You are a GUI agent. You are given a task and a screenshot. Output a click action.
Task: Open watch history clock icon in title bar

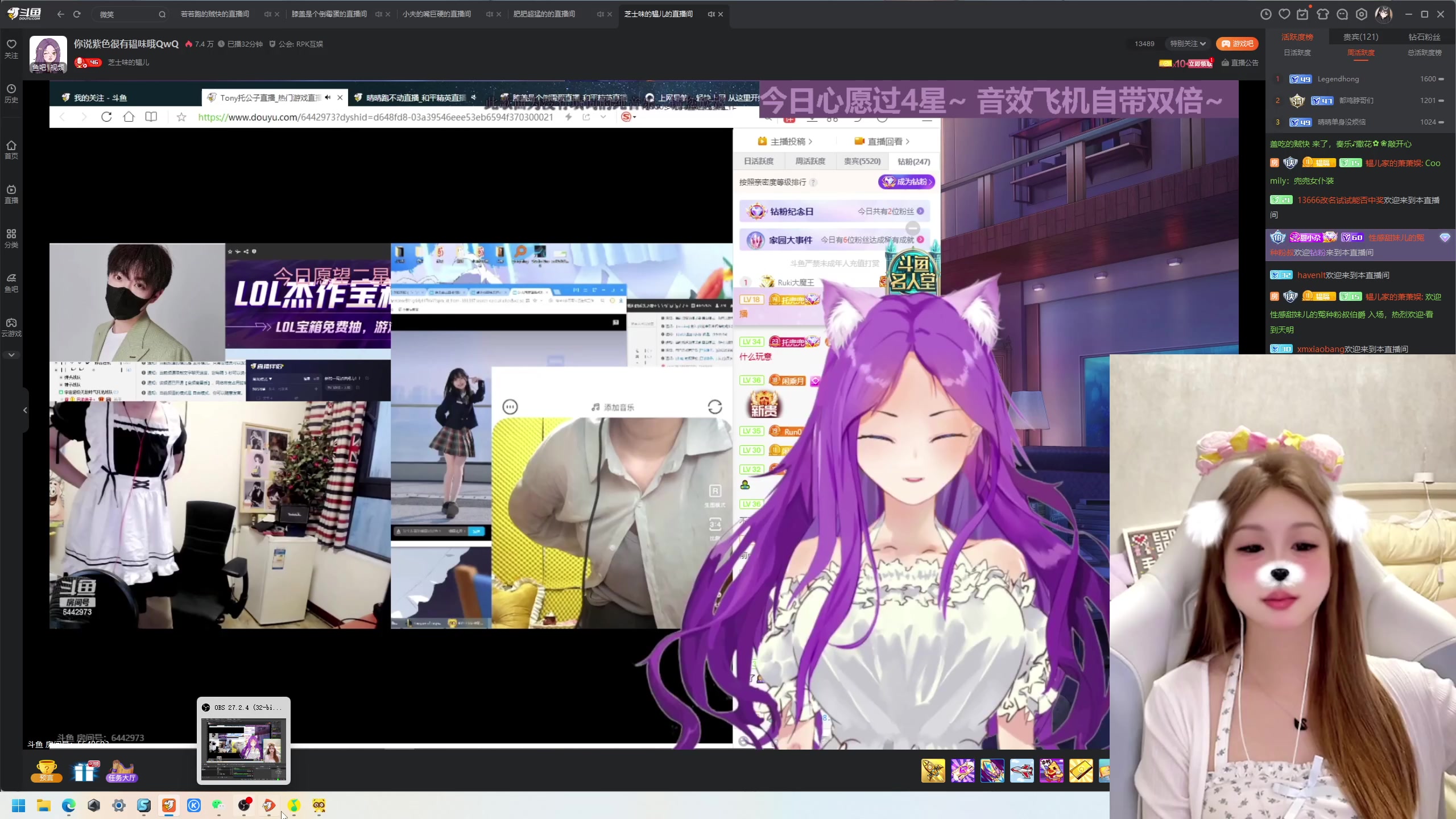(x=1266, y=14)
